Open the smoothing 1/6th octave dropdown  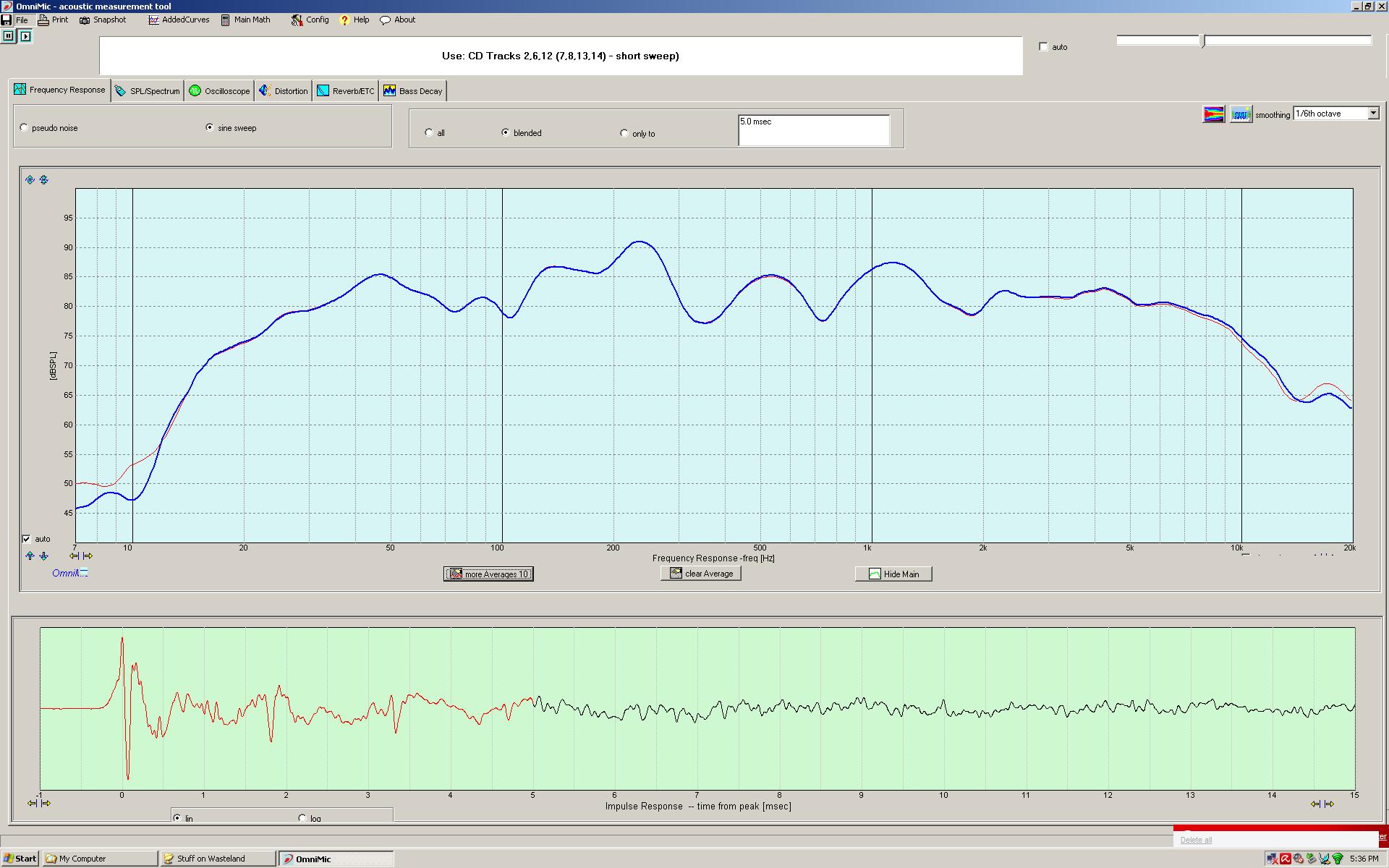tap(1373, 114)
